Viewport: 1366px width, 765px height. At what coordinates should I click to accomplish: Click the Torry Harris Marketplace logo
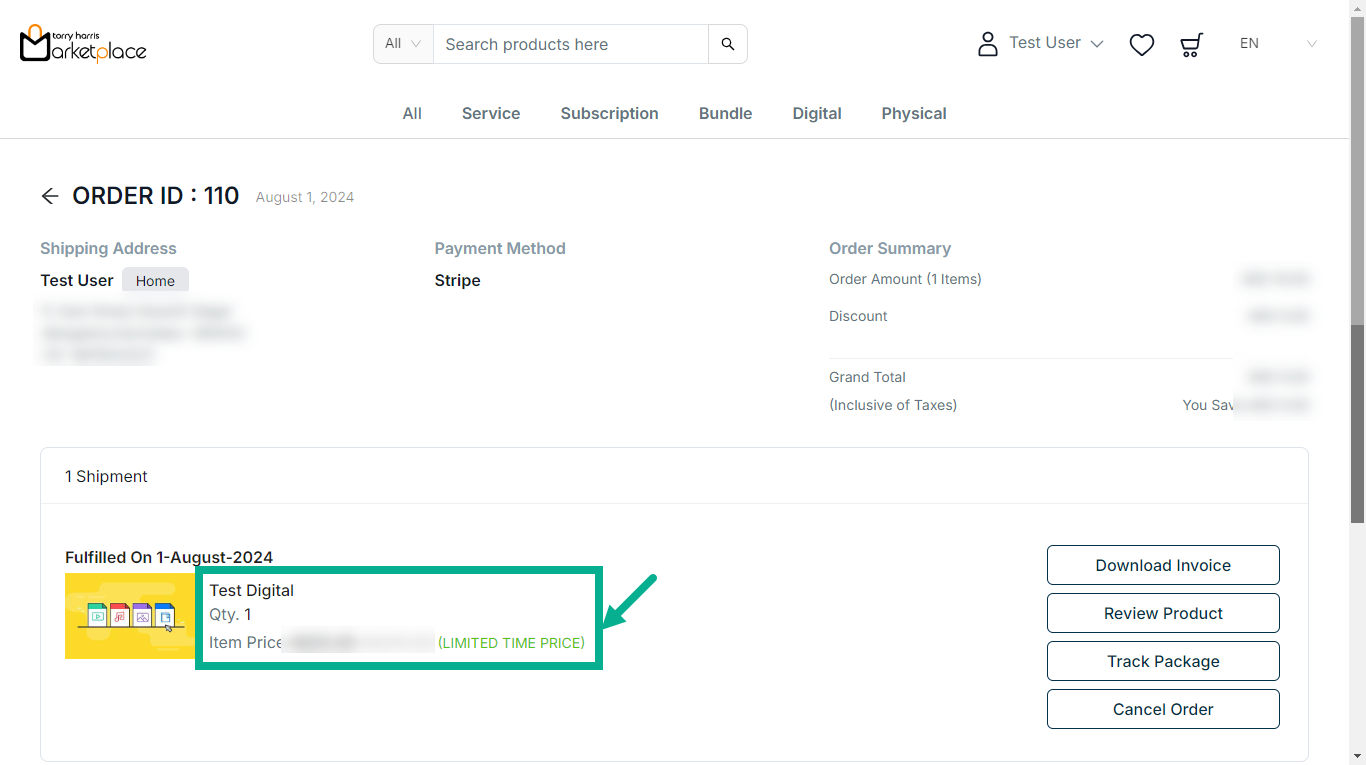coord(83,44)
